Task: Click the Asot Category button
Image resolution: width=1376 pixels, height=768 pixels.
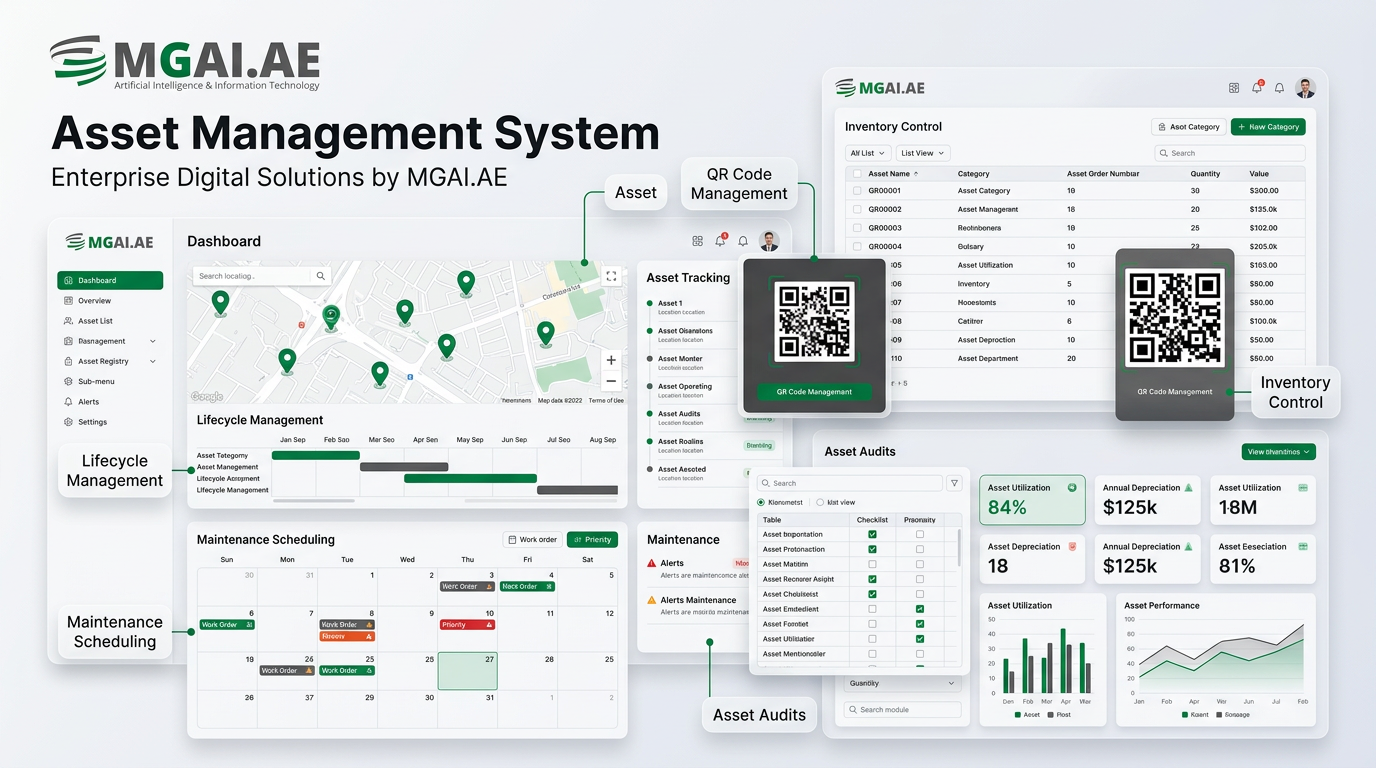Action: [1188, 127]
